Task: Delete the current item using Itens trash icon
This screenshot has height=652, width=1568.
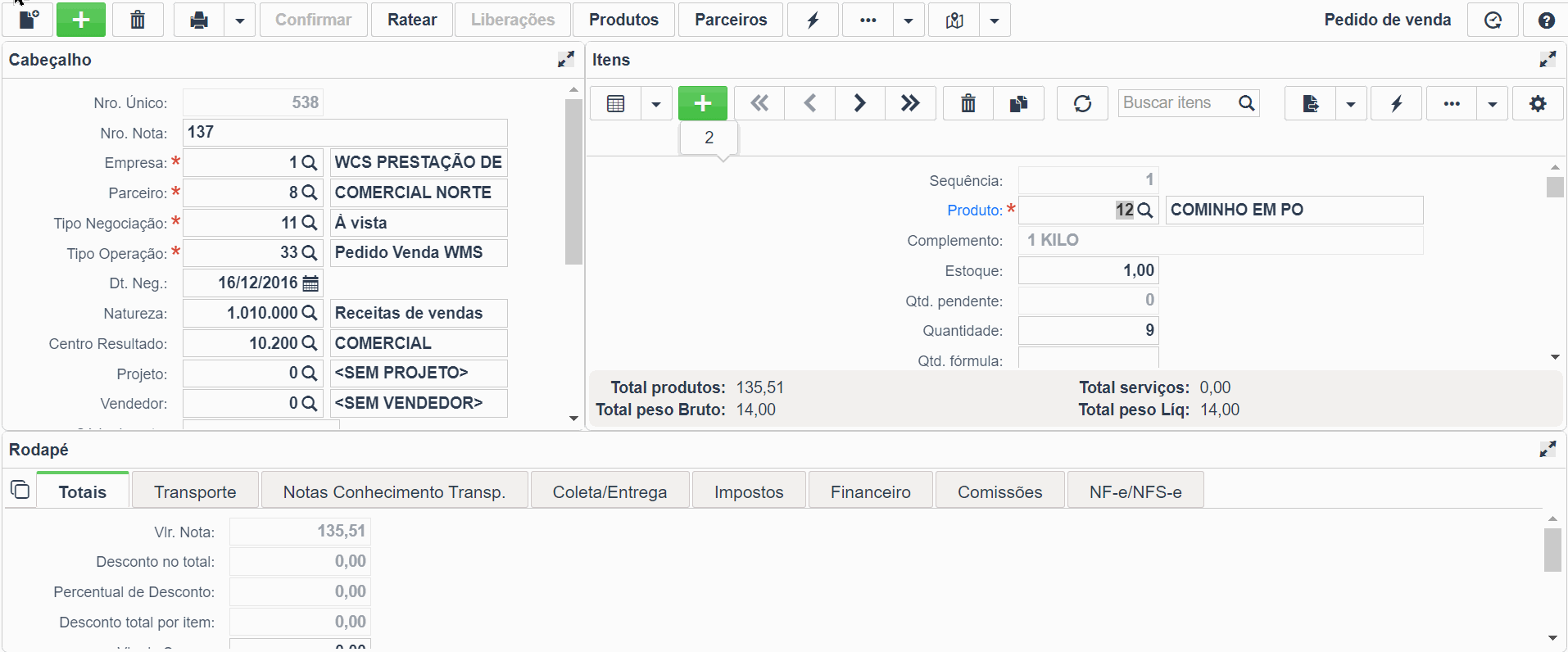Action: tap(968, 103)
